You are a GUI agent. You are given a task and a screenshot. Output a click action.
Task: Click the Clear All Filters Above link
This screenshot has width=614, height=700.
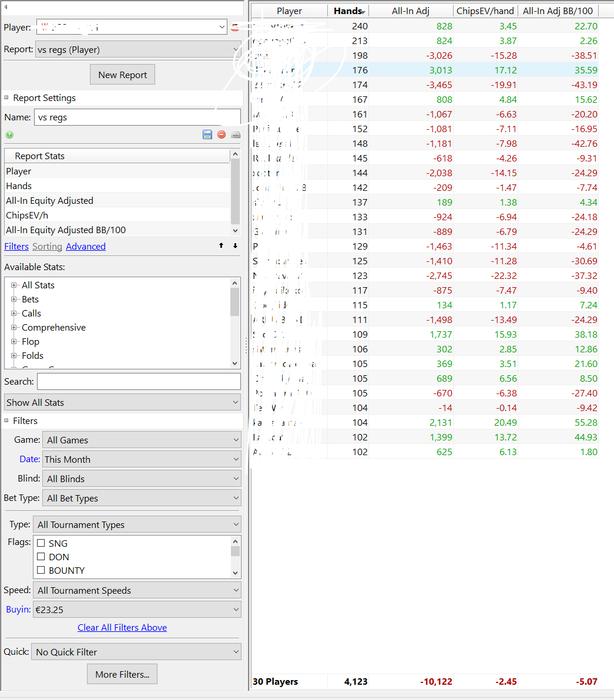(x=122, y=627)
